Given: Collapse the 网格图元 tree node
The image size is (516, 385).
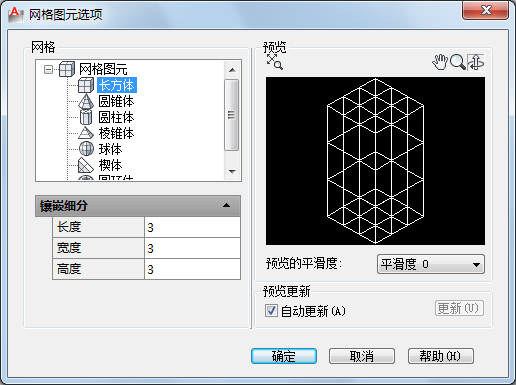Looking at the screenshot, I should tap(48, 69).
